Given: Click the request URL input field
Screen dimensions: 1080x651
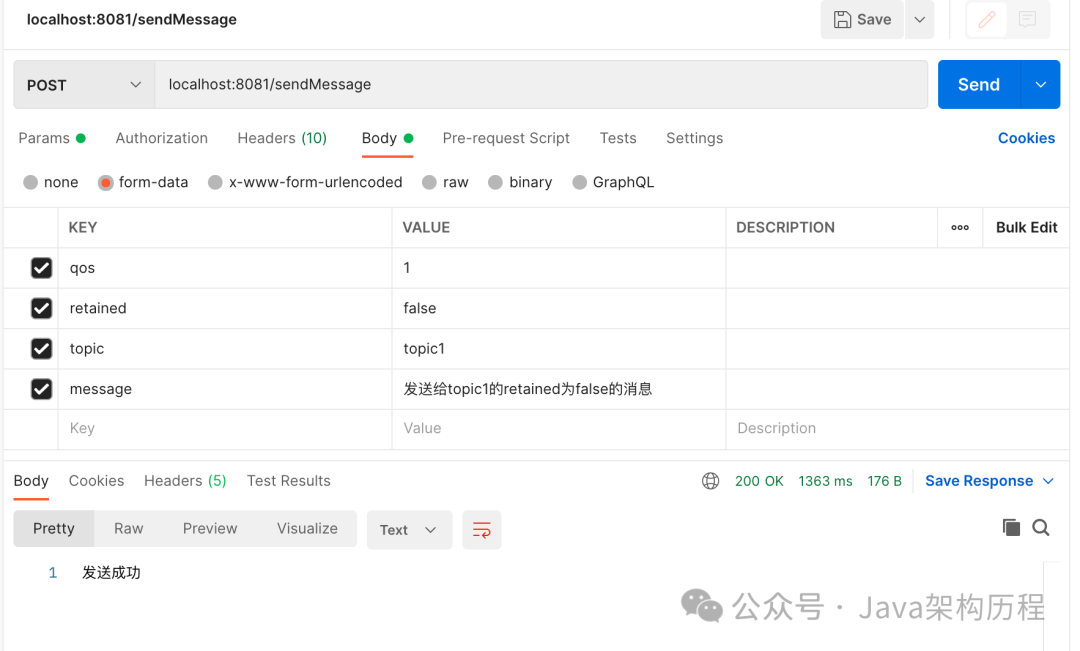Looking at the screenshot, I should (541, 85).
